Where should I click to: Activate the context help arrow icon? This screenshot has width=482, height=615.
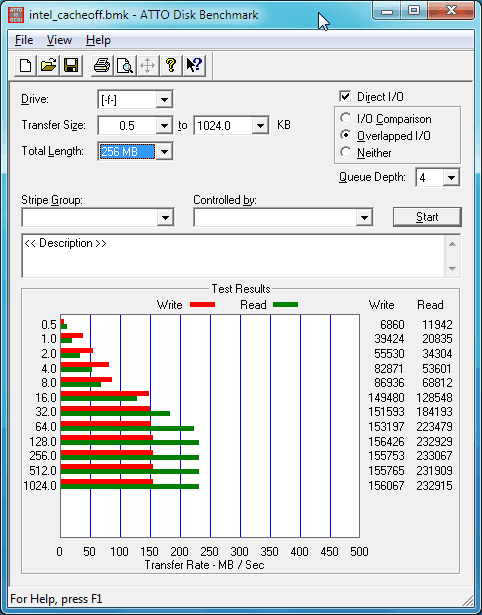[x=194, y=65]
